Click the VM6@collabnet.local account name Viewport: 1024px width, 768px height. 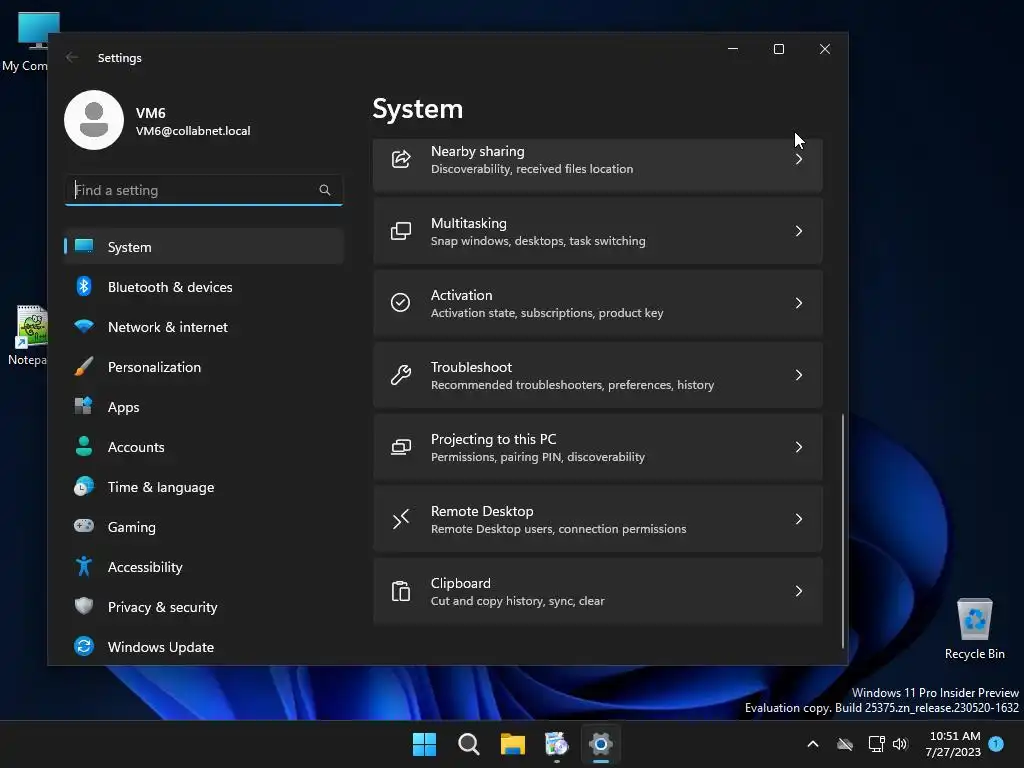[x=193, y=131]
